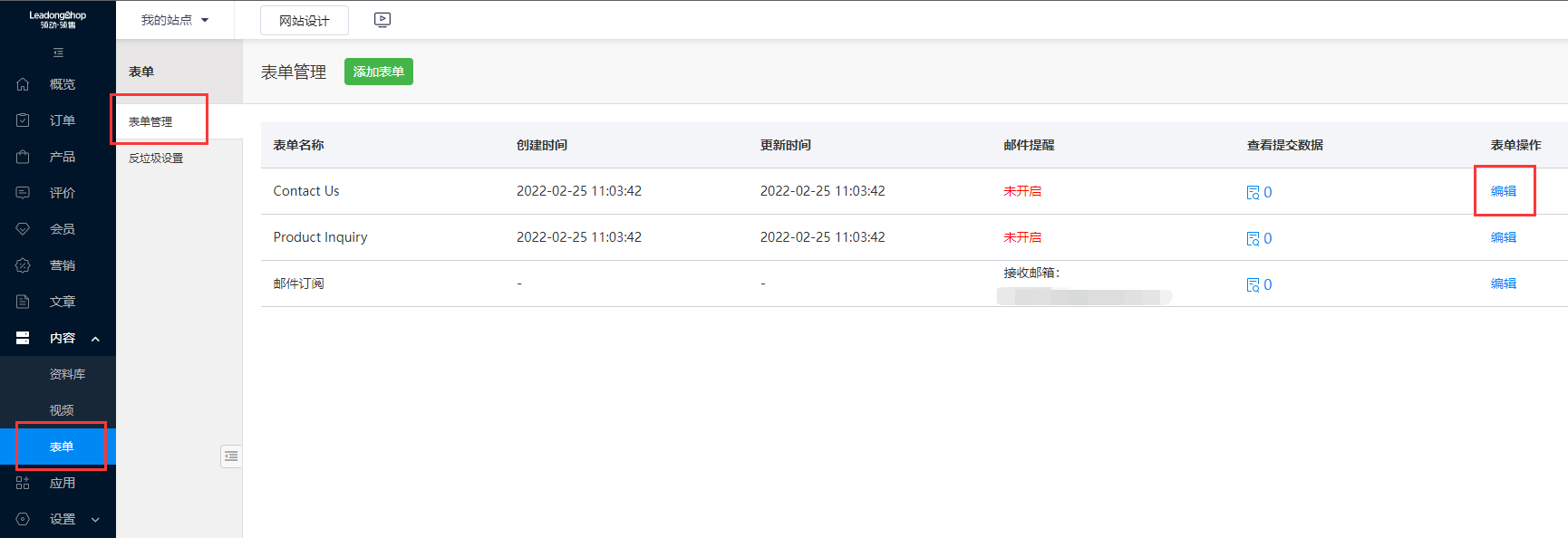Click the 产品 shopping bag icon
The image size is (1568, 538).
click(24, 157)
